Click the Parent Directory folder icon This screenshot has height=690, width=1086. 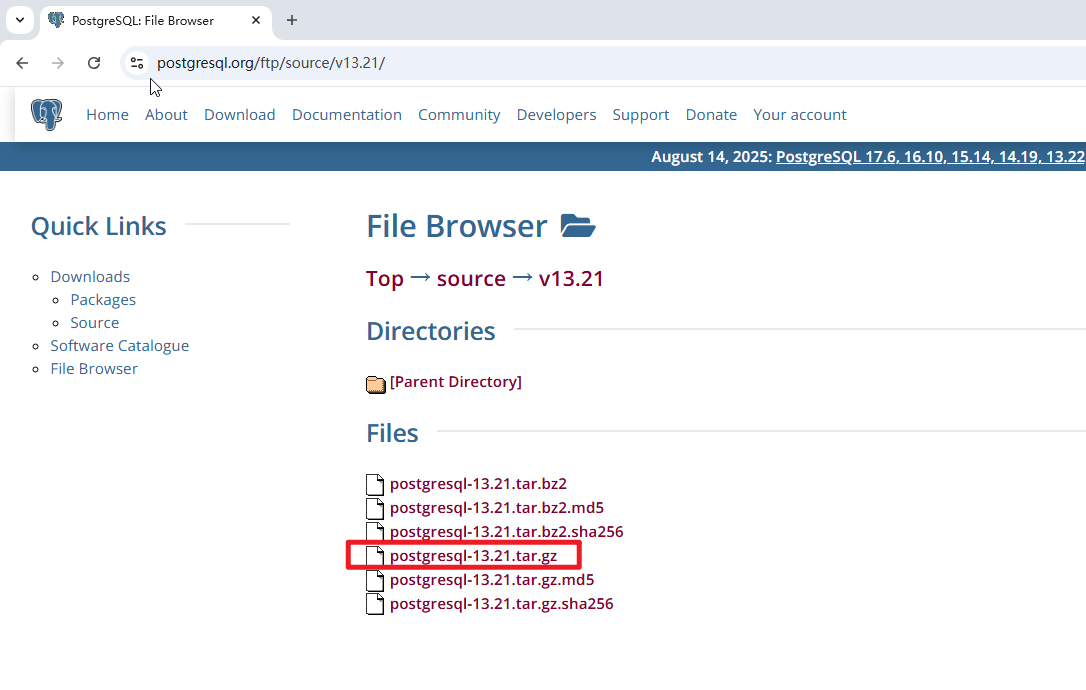(x=375, y=384)
